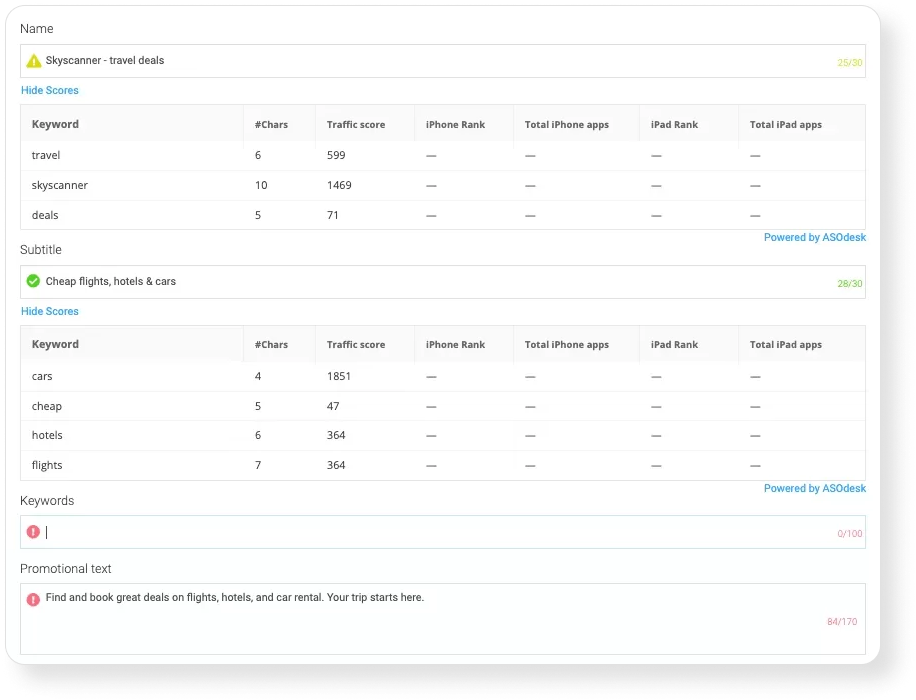Click traffic score 1851 for cars
Viewport: 916px width, 700px height.
click(x=339, y=376)
